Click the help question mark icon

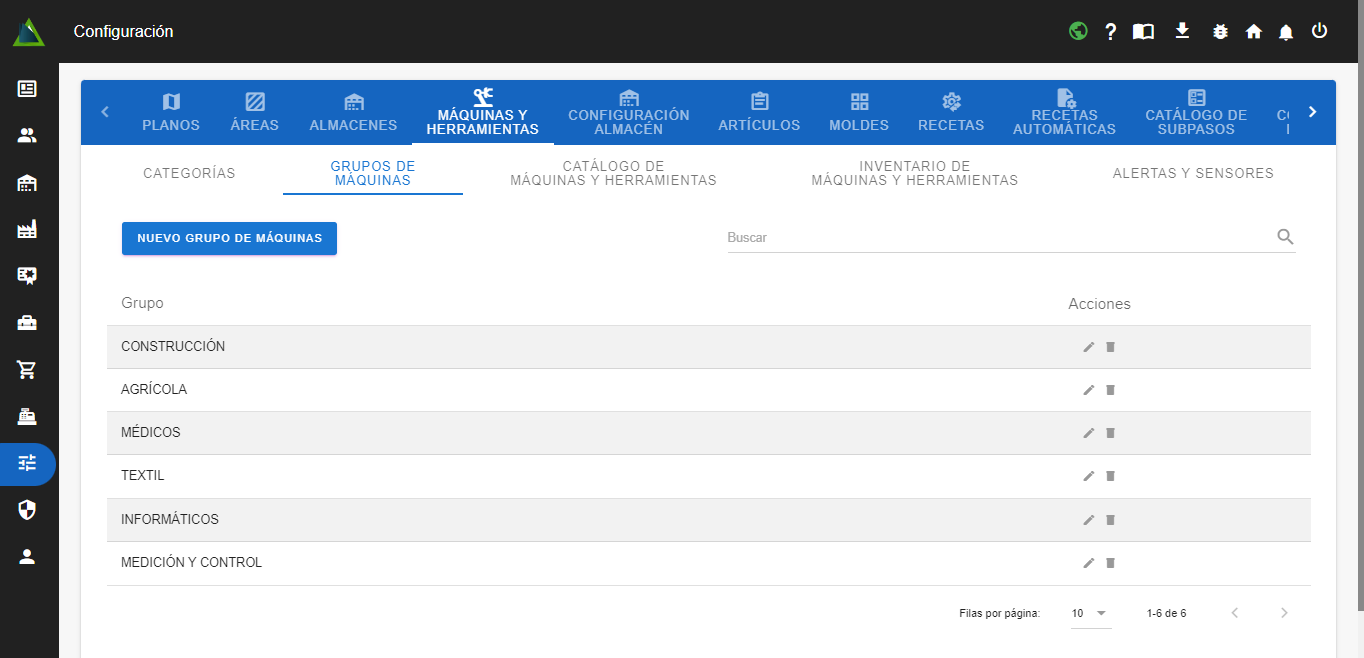pyautogui.click(x=1110, y=31)
